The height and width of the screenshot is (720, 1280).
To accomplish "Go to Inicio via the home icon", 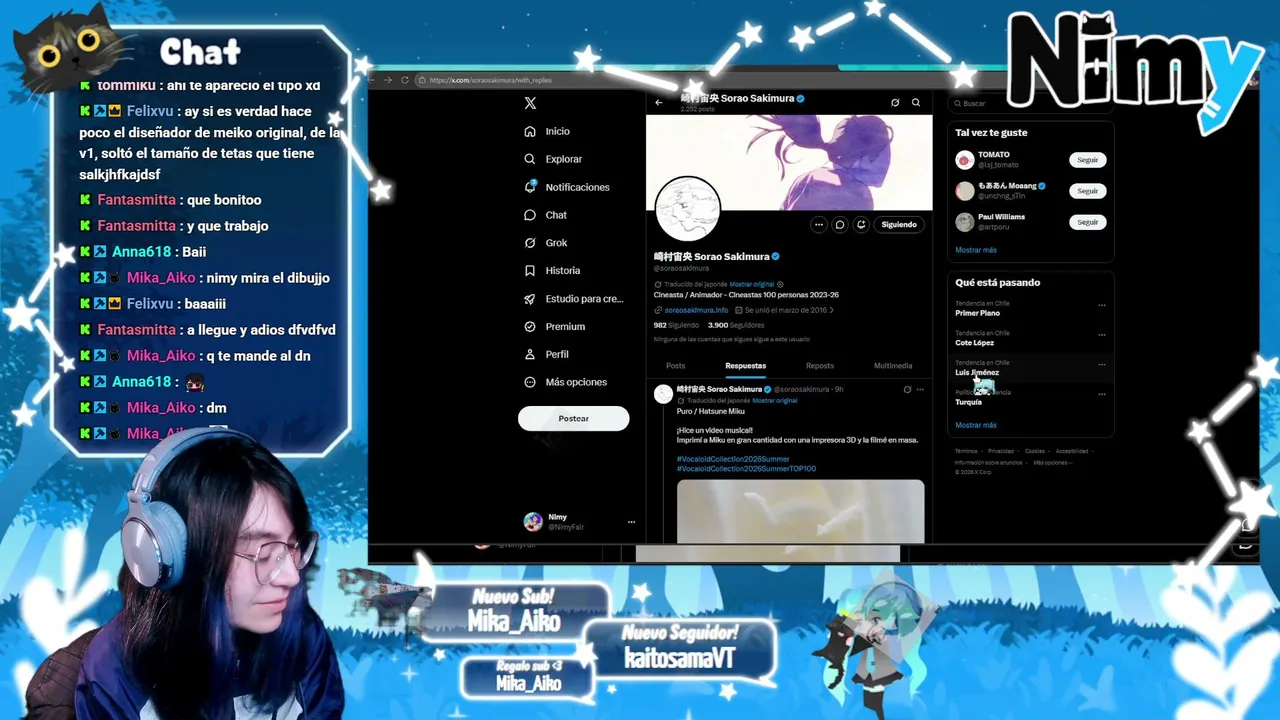I will [x=530, y=131].
